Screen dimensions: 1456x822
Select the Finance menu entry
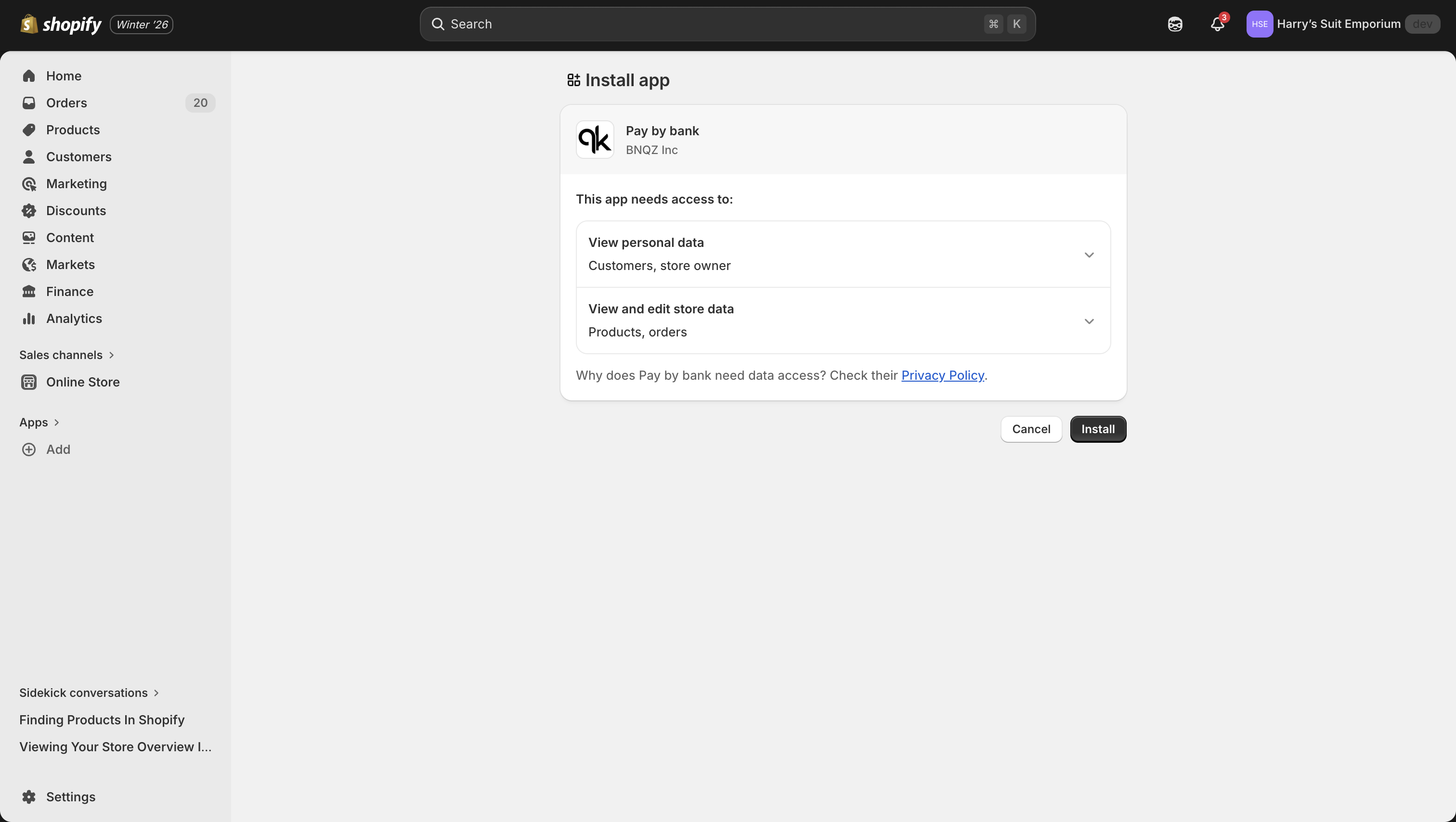click(68, 291)
